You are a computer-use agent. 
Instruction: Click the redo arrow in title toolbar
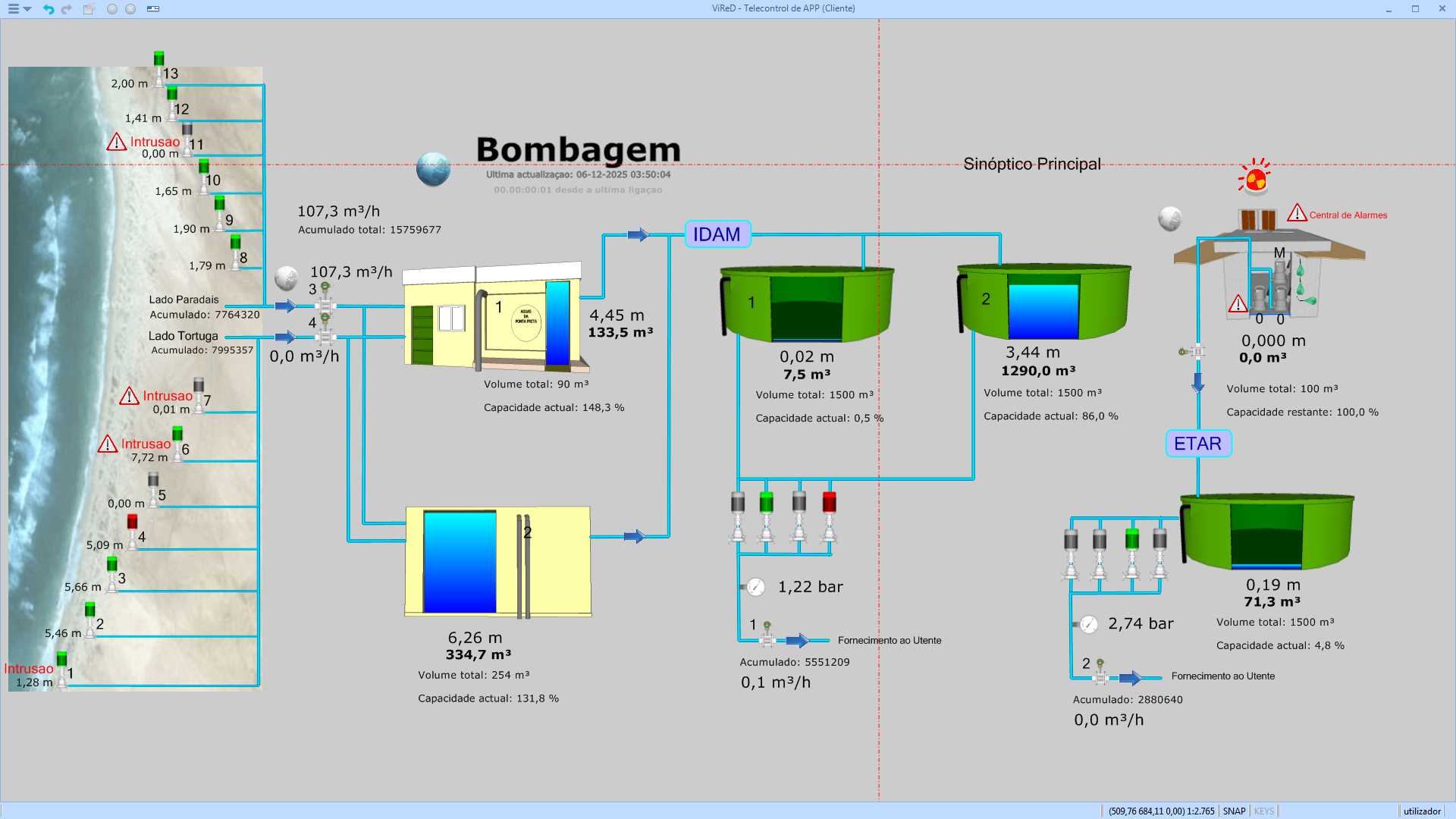pyautogui.click(x=67, y=9)
